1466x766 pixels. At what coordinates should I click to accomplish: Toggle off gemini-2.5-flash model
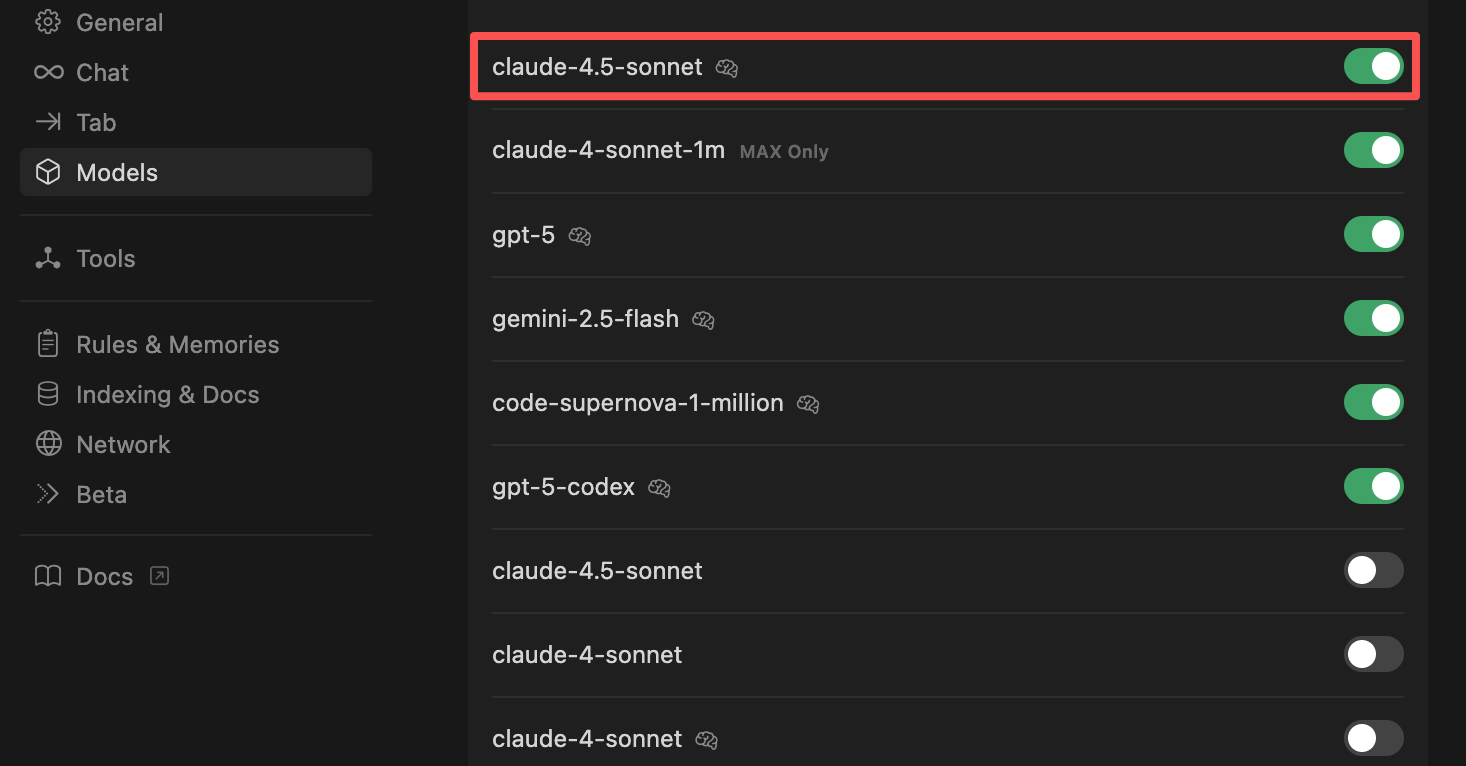coord(1373,318)
